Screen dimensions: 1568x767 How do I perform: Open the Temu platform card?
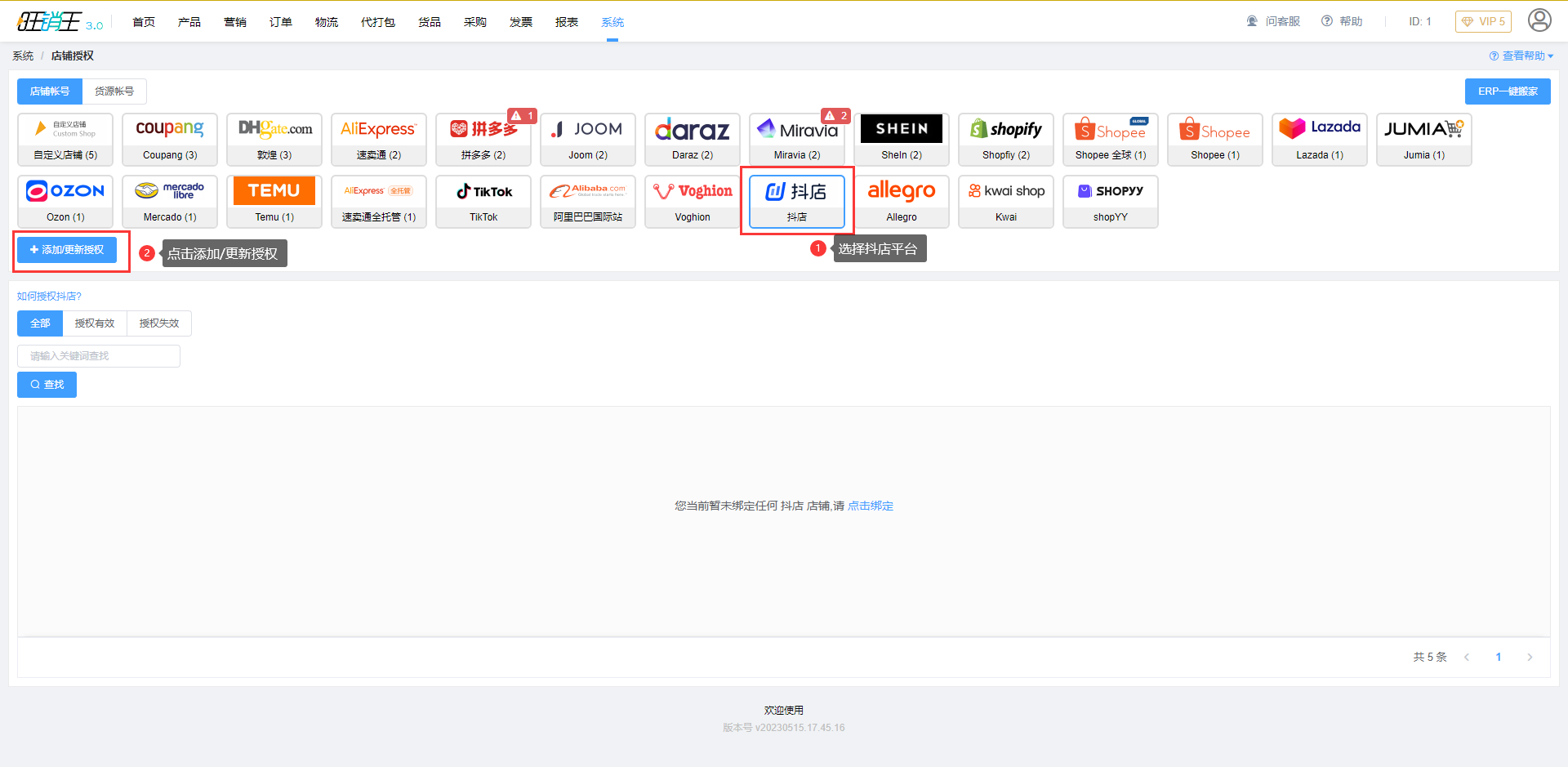pos(274,202)
